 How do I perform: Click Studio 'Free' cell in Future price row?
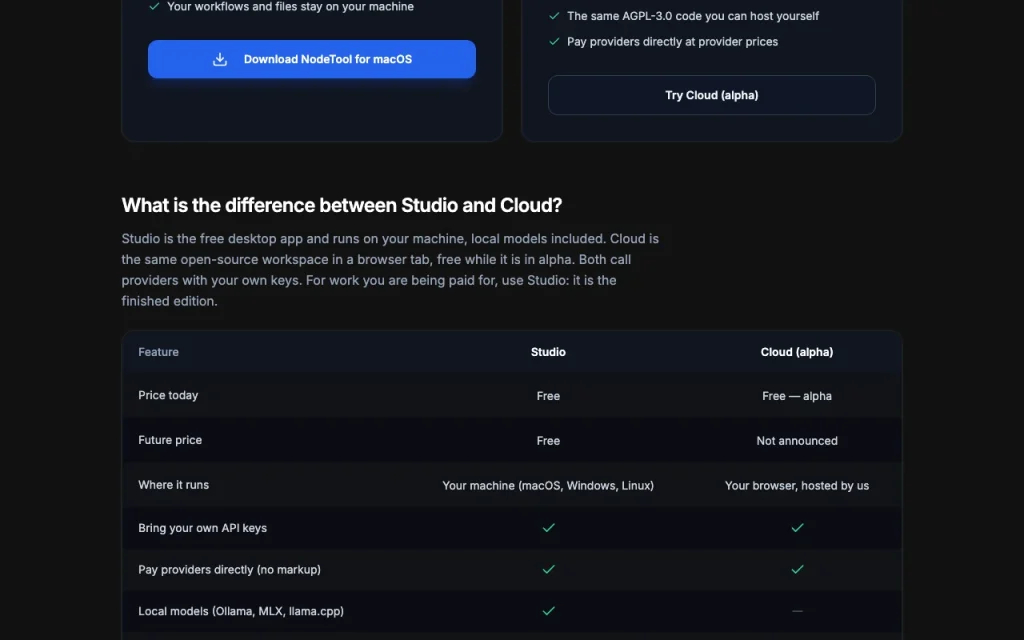548,441
